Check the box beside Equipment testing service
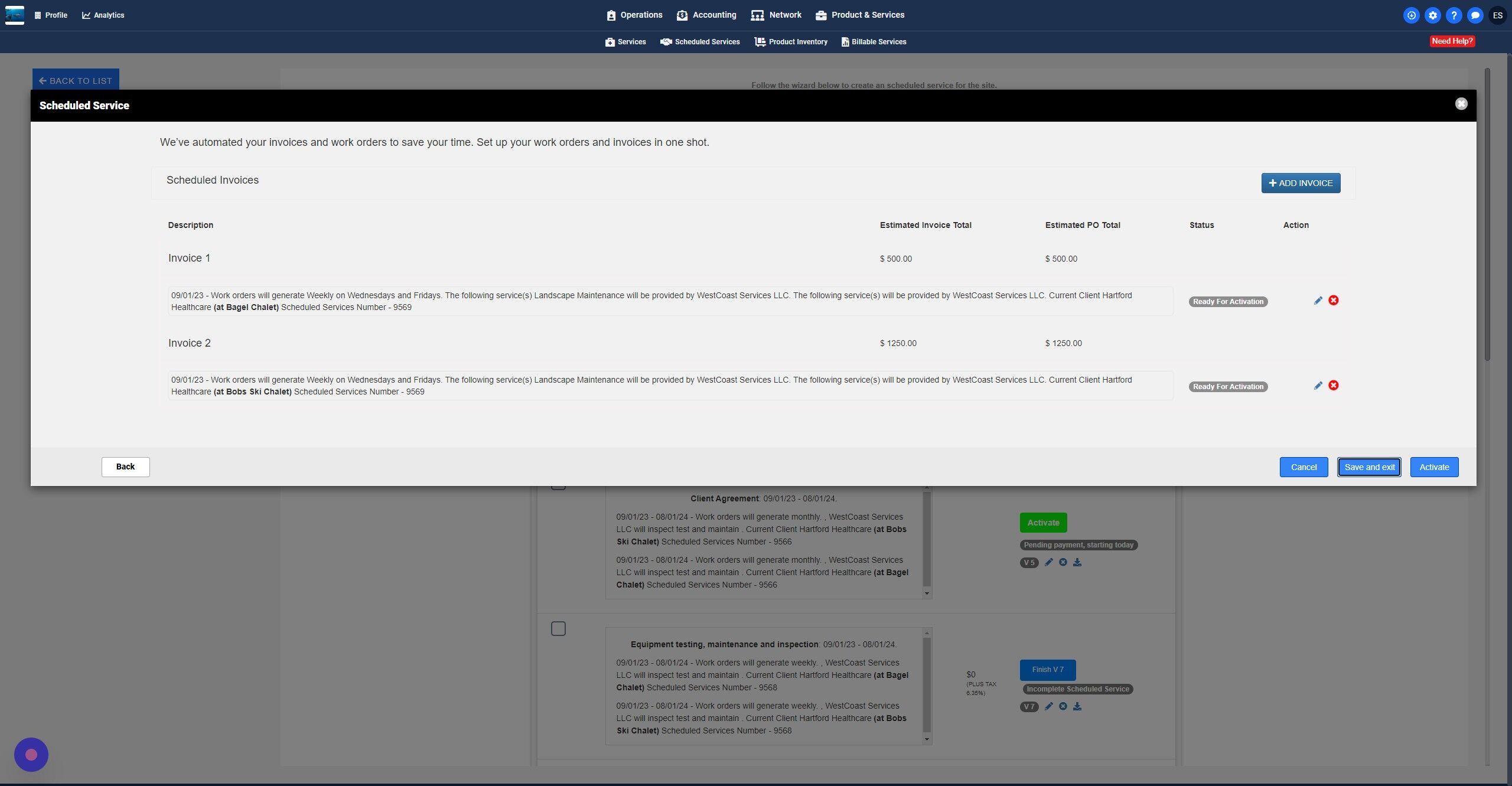Viewport: 1512px width, 786px height. [558, 628]
